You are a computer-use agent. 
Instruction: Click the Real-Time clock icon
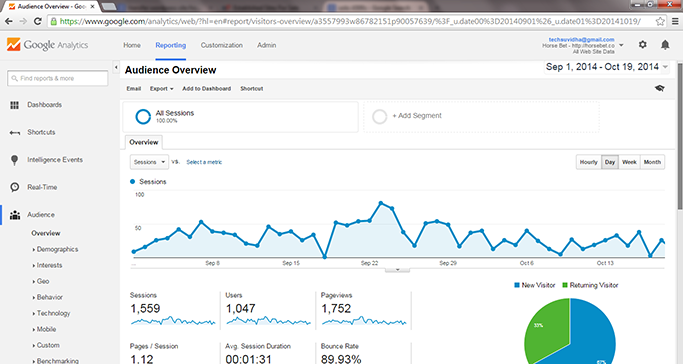point(15,187)
